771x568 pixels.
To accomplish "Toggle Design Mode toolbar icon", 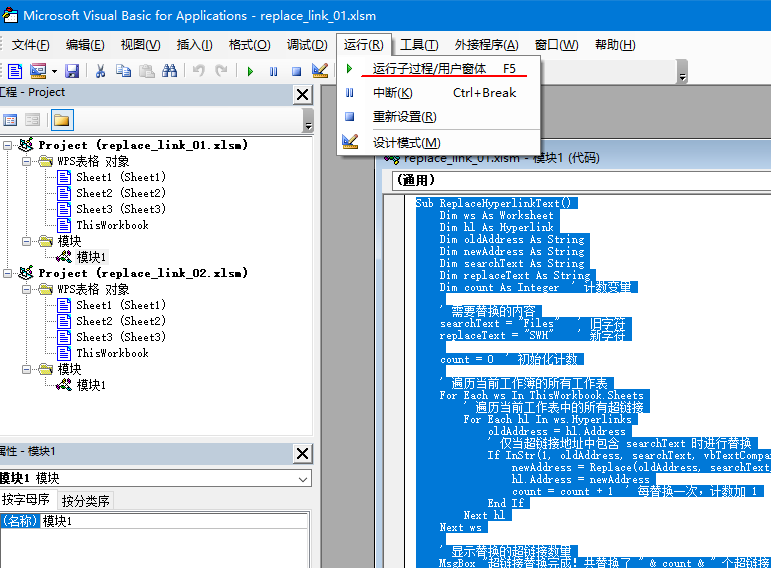I will tap(320, 71).
